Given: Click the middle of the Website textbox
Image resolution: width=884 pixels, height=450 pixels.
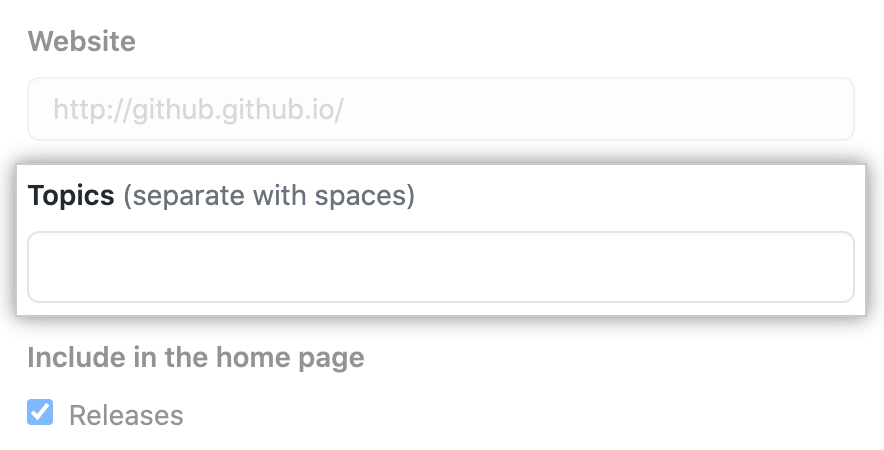Looking at the screenshot, I should click(x=440, y=108).
